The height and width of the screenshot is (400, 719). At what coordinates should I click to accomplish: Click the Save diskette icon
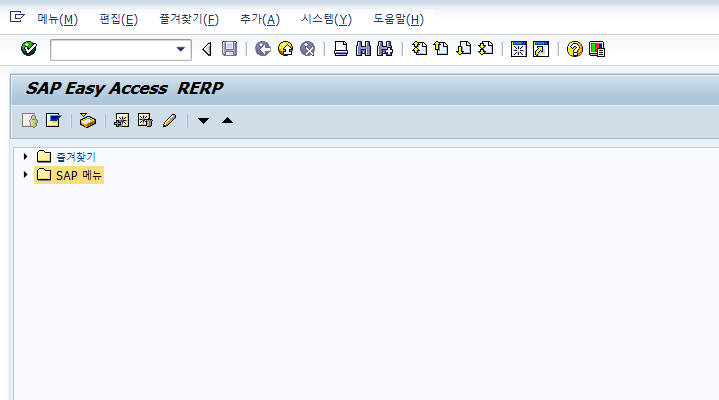[229, 49]
